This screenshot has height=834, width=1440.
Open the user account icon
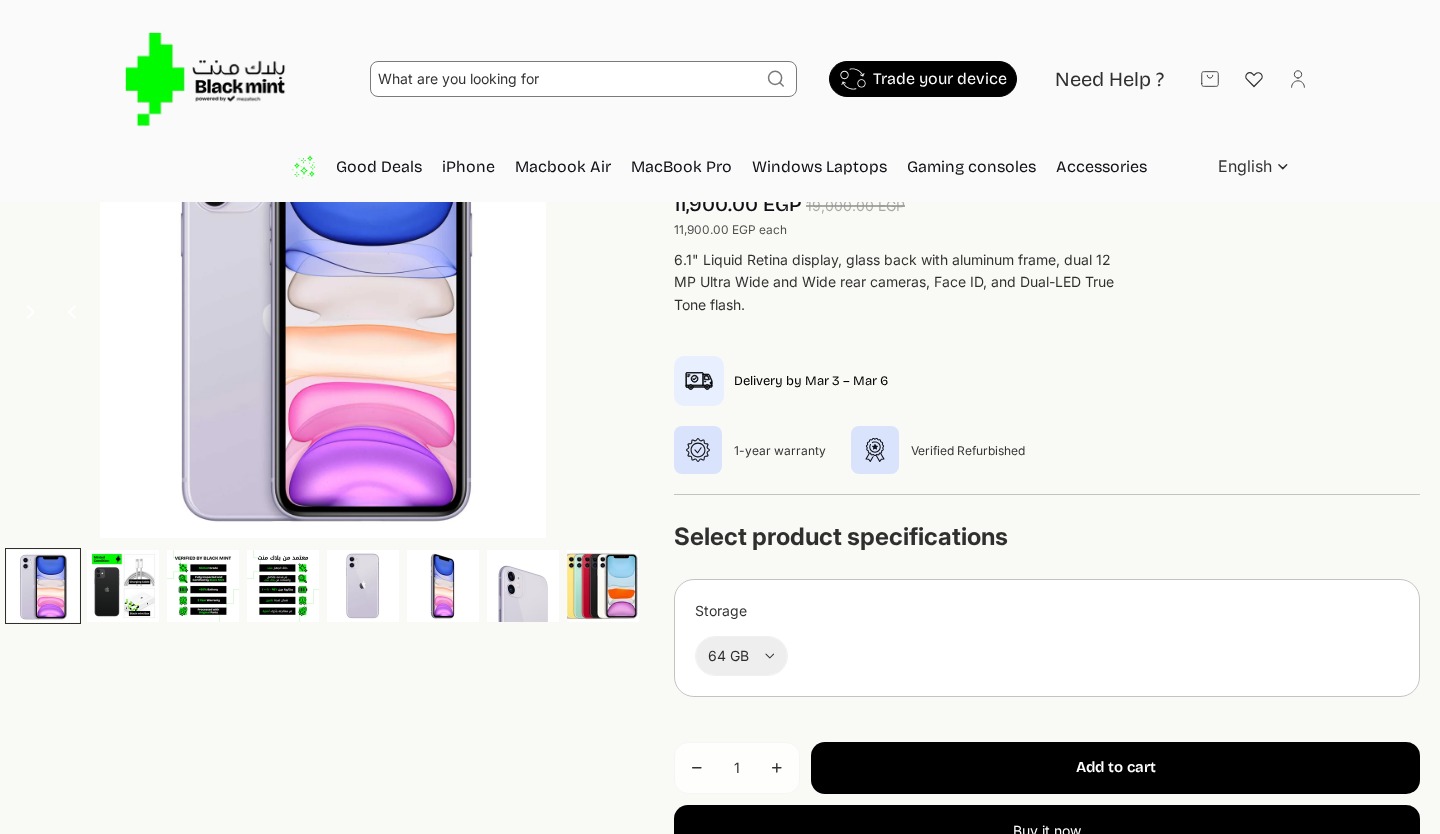click(x=1298, y=79)
